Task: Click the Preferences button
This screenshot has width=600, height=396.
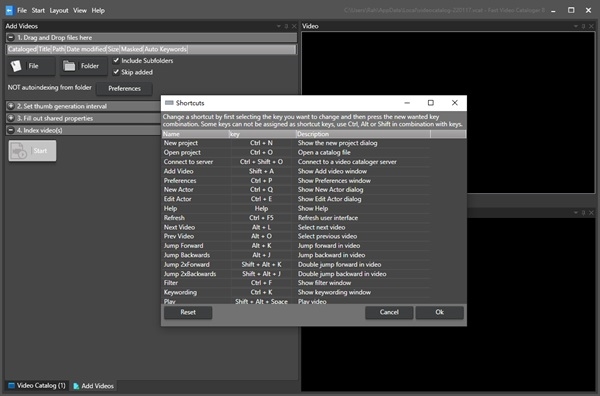Action: click(x=124, y=88)
